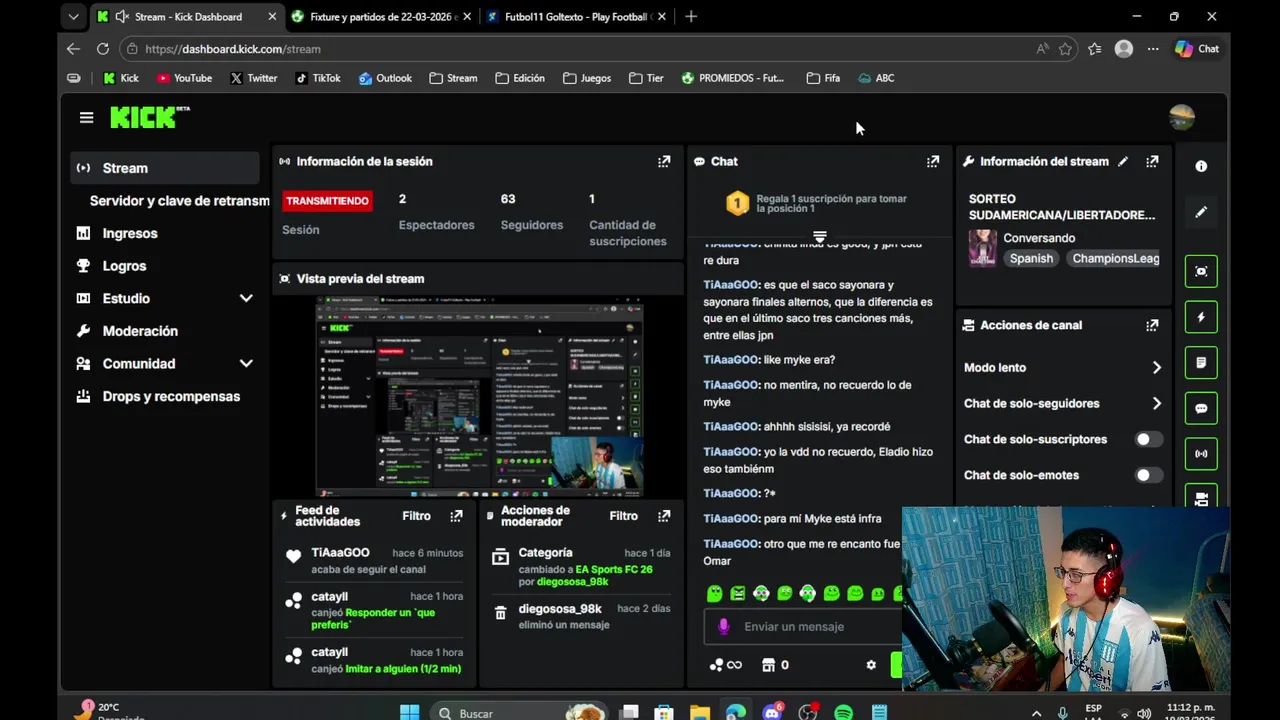Open YouTube bookmark
Screen dimensions: 1280x720
pyautogui.click(x=184, y=78)
